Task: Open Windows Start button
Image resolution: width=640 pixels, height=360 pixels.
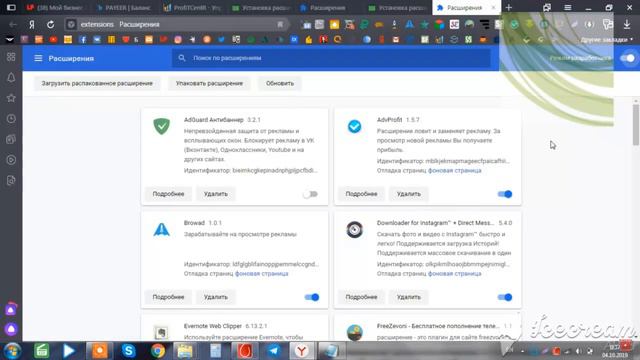Action: pos(12,351)
